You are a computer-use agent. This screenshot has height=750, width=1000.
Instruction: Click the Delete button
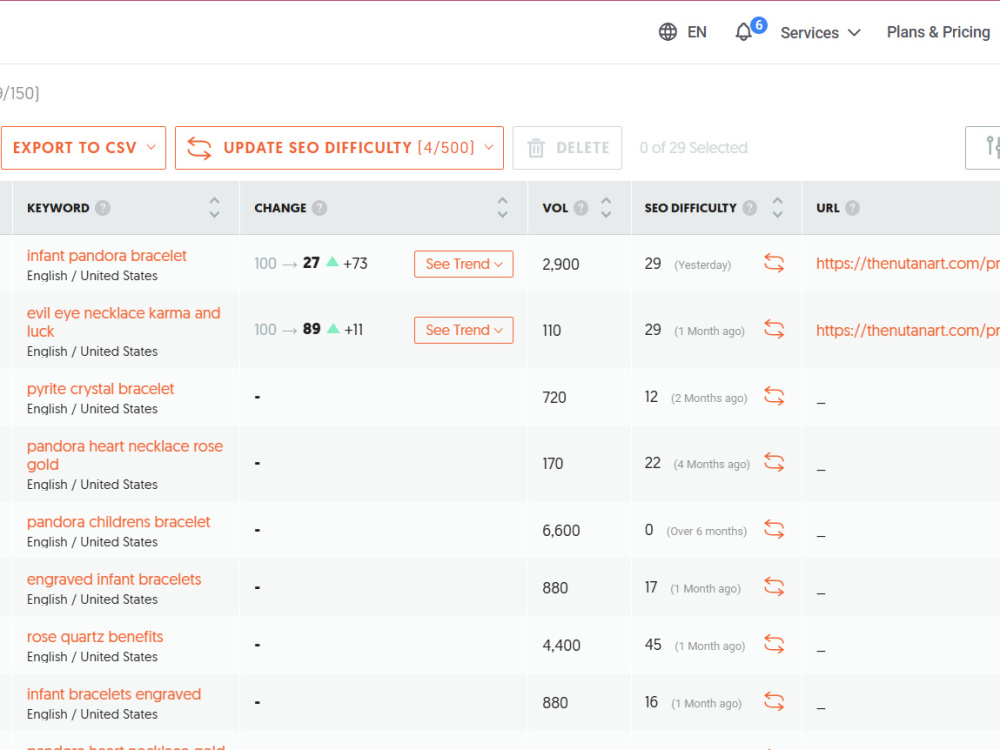pos(567,148)
